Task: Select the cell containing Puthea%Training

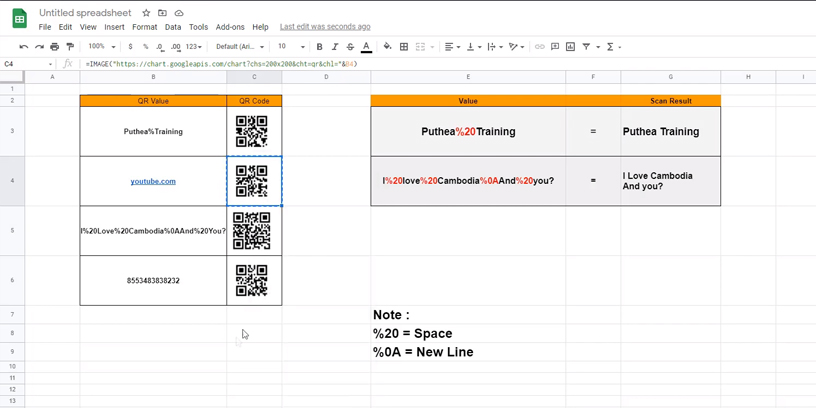Action: 153,132
